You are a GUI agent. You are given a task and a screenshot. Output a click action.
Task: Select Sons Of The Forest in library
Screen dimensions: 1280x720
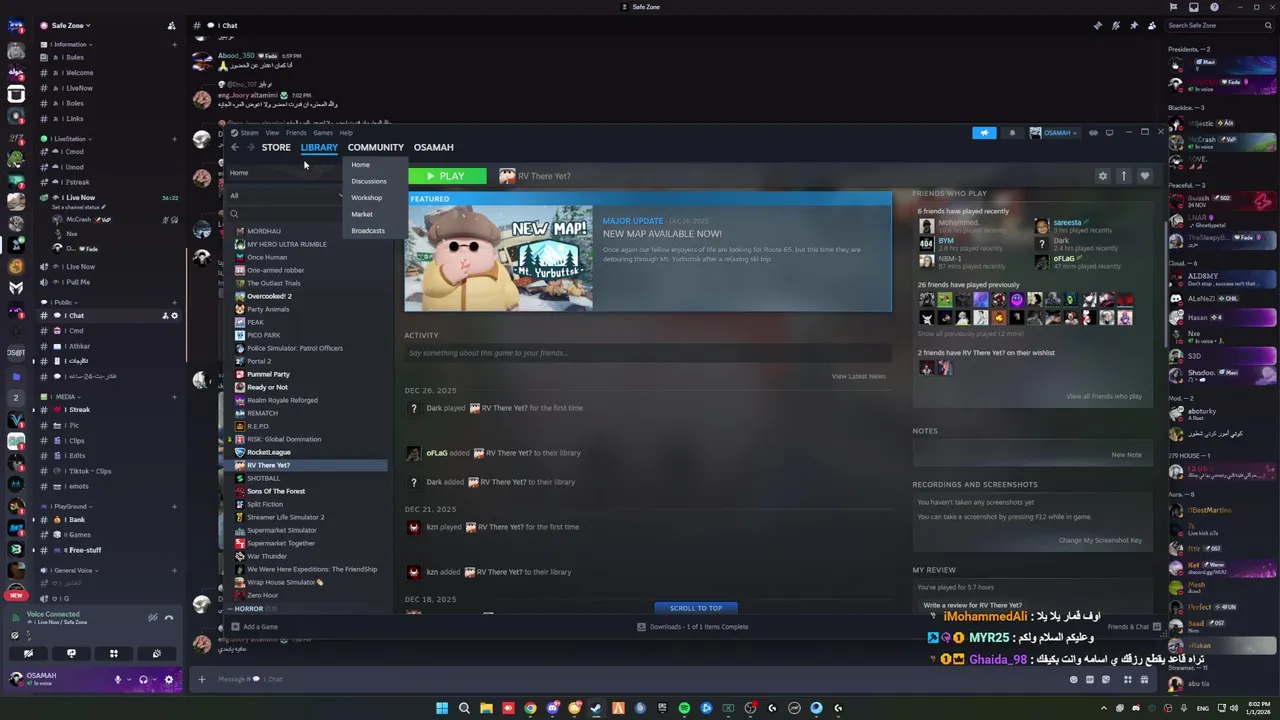(276, 491)
